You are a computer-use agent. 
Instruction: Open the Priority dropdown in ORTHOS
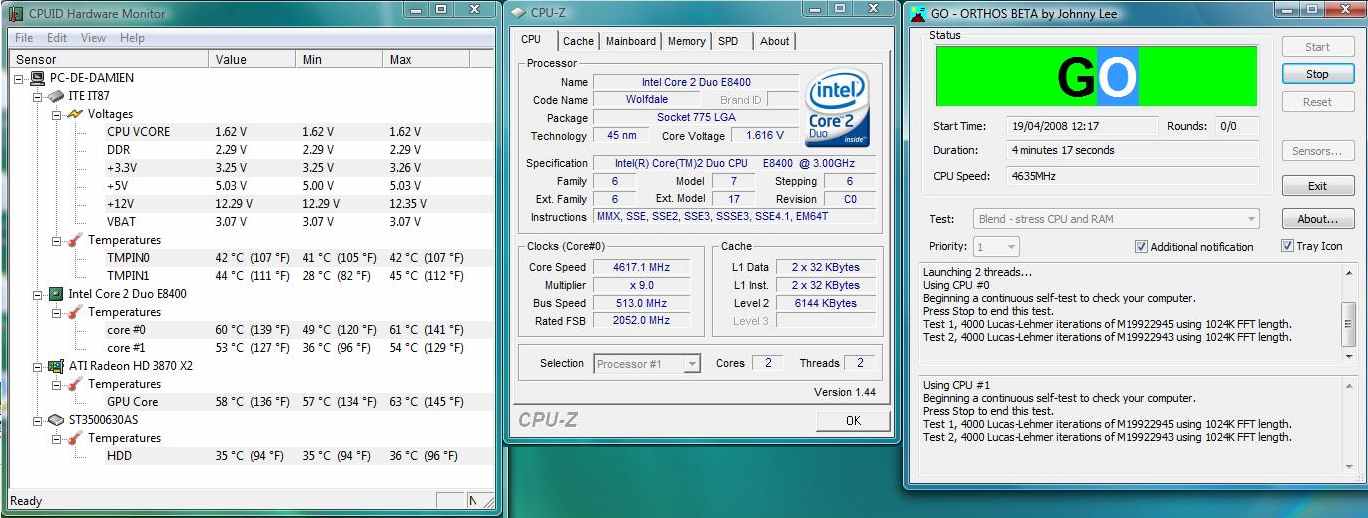[1011, 246]
